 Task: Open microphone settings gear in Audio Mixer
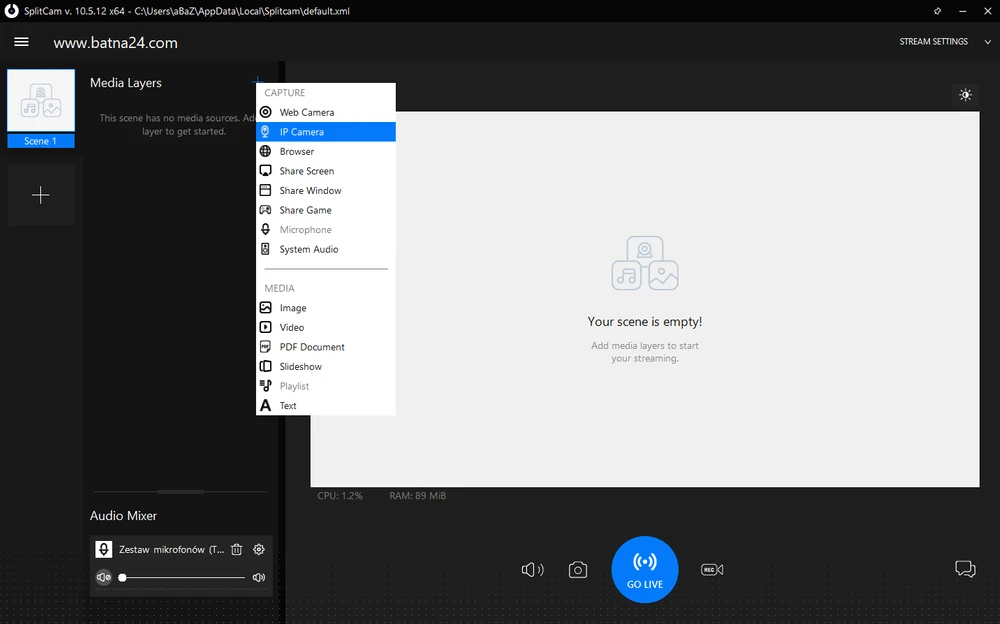point(259,549)
